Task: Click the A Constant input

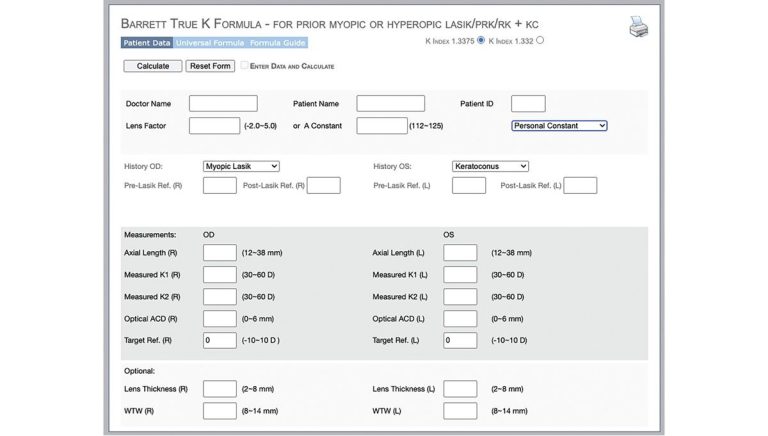Action: point(382,125)
